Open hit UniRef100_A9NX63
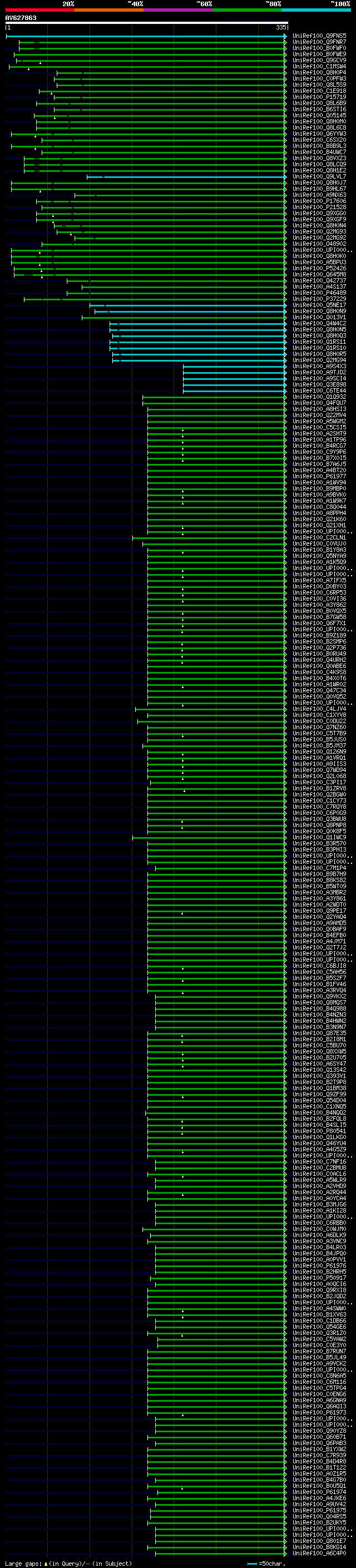This screenshot has height=1568, width=356. click(x=319, y=195)
